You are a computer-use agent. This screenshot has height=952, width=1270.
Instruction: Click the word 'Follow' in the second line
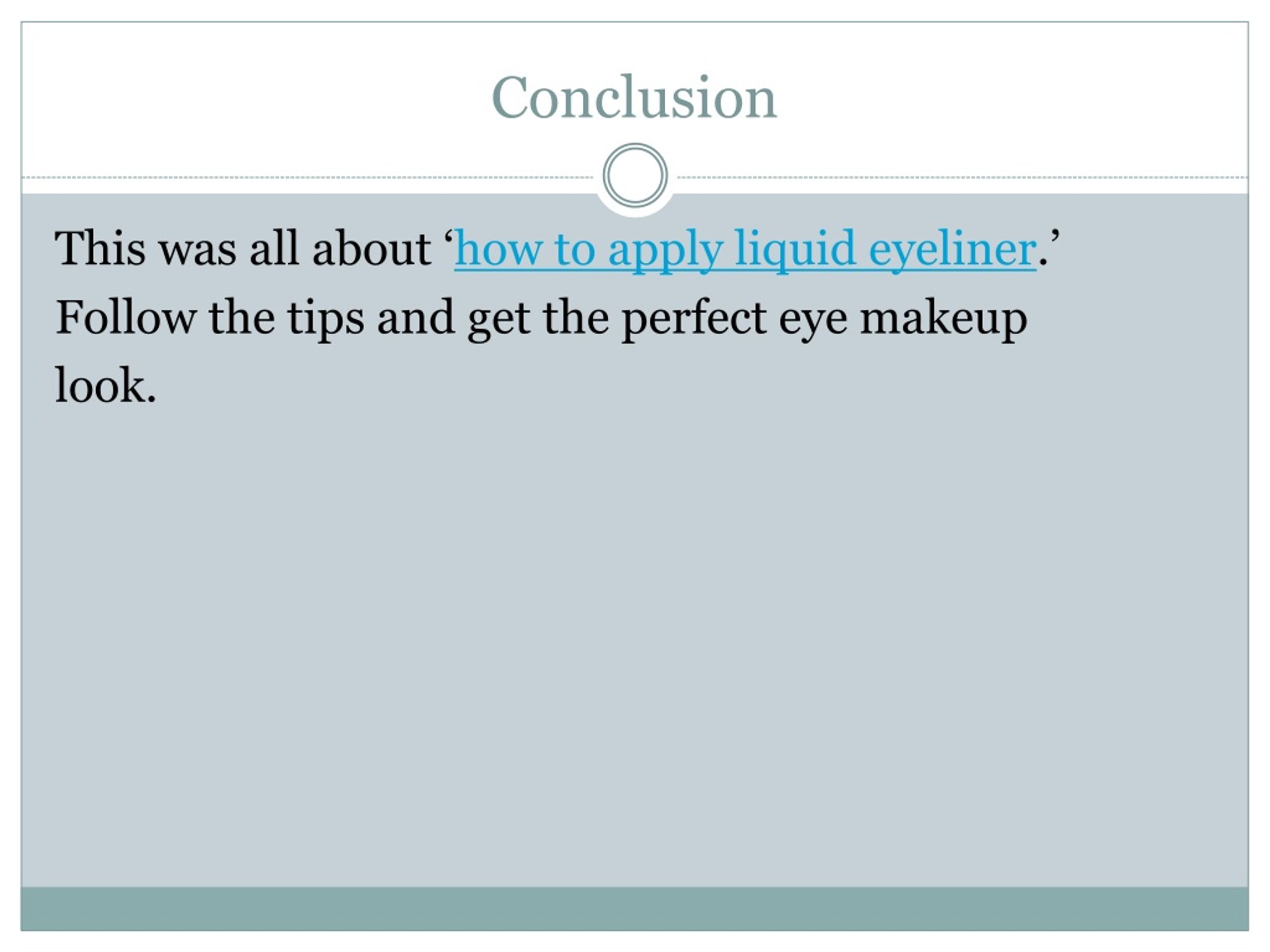point(126,317)
